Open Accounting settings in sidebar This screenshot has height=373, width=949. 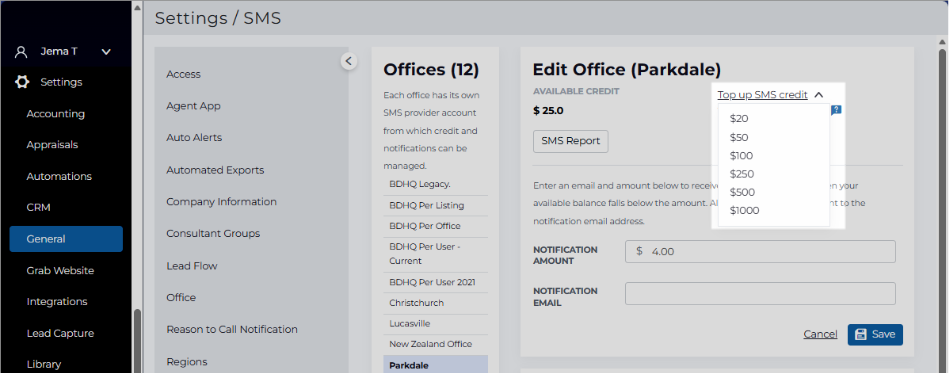[56, 114]
